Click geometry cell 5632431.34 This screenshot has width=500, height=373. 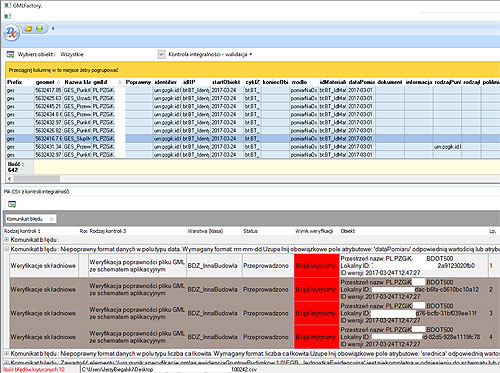(x=48, y=147)
